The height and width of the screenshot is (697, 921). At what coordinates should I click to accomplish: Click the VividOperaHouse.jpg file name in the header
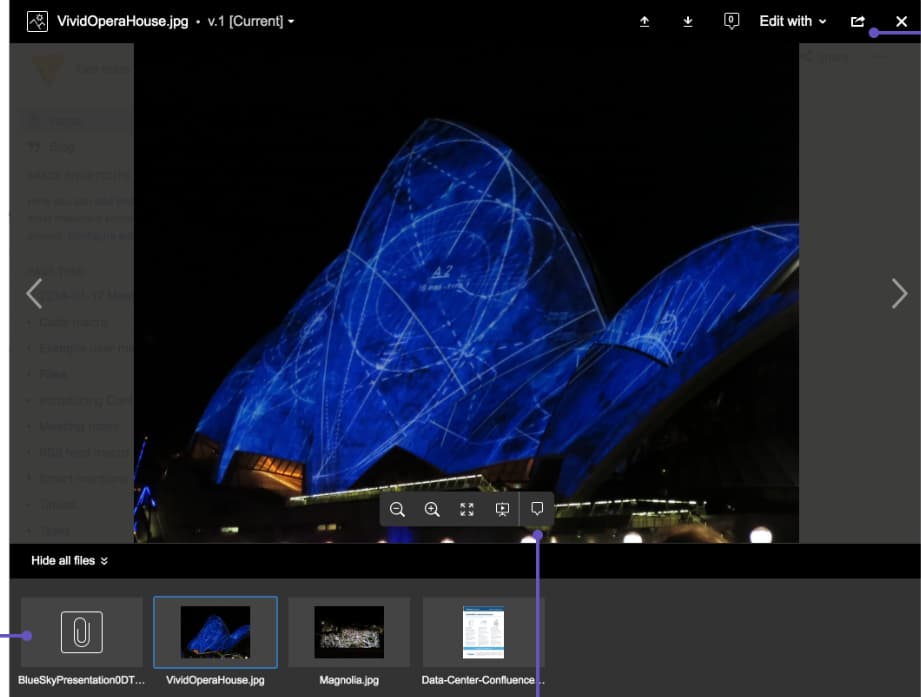click(123, 22)
